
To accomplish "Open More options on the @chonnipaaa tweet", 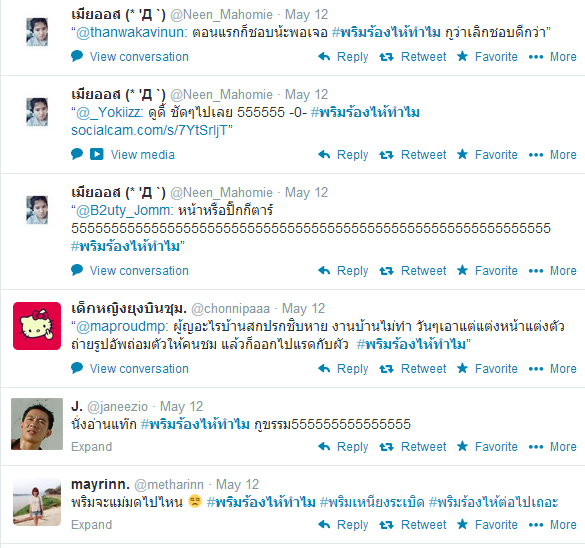I will tap(553, 369).
